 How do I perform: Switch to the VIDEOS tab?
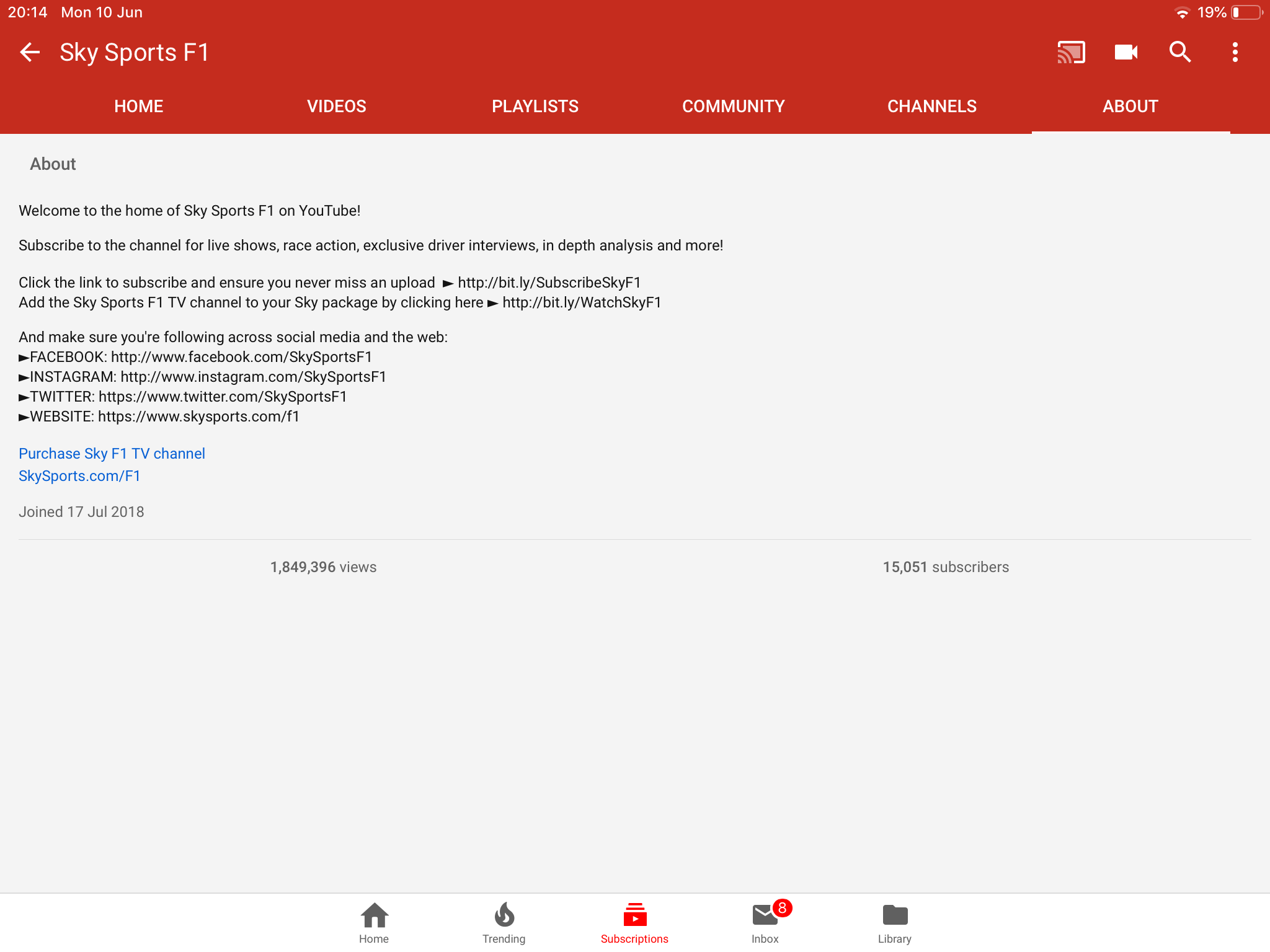point(337,107)
